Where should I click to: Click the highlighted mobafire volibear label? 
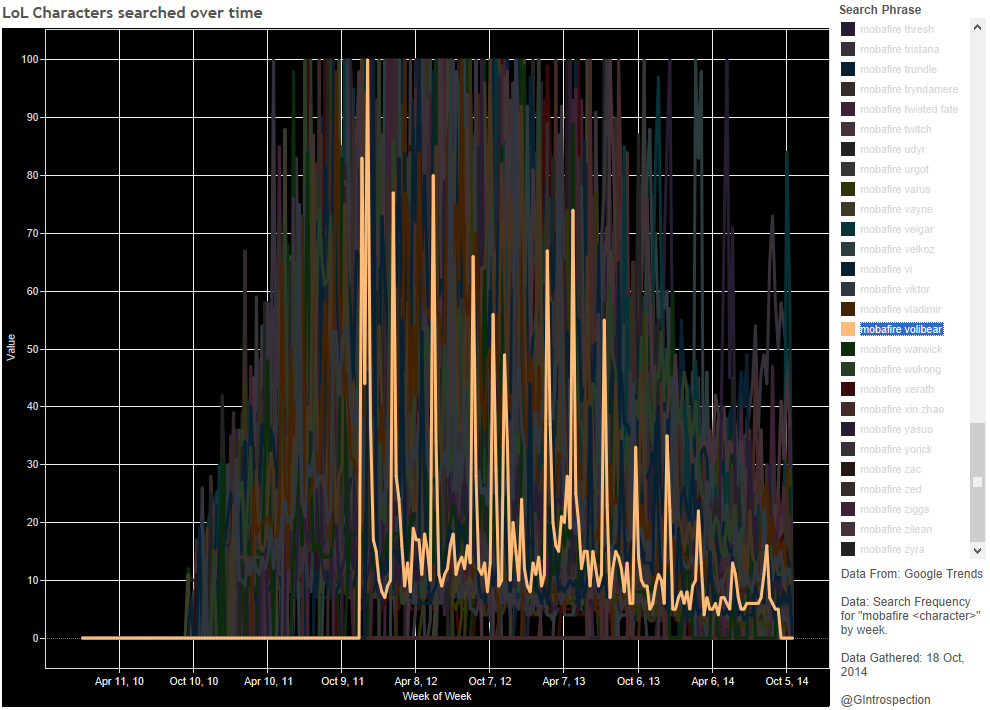pyautogui.click(x=901, y=329)
